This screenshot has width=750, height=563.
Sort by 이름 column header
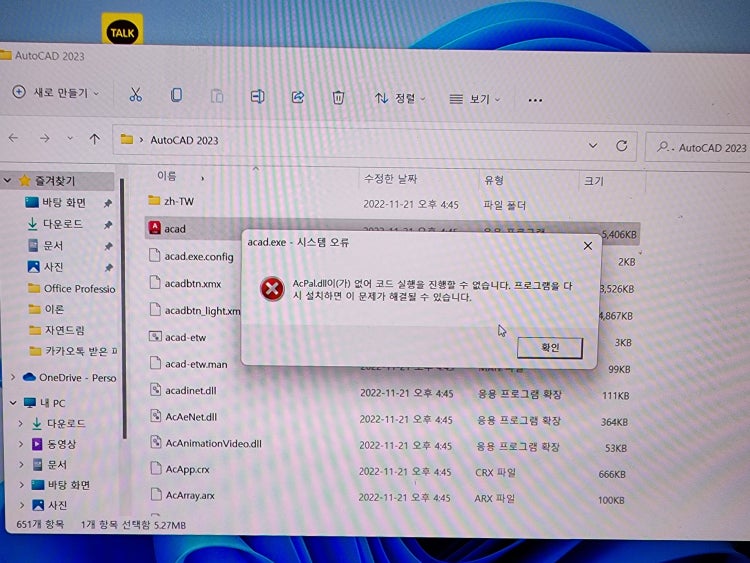point(166,176)
